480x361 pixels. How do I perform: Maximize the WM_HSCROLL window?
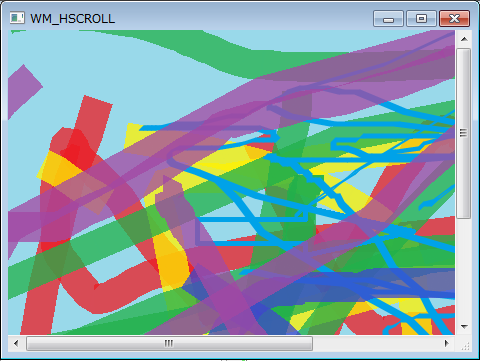(421, 18)
